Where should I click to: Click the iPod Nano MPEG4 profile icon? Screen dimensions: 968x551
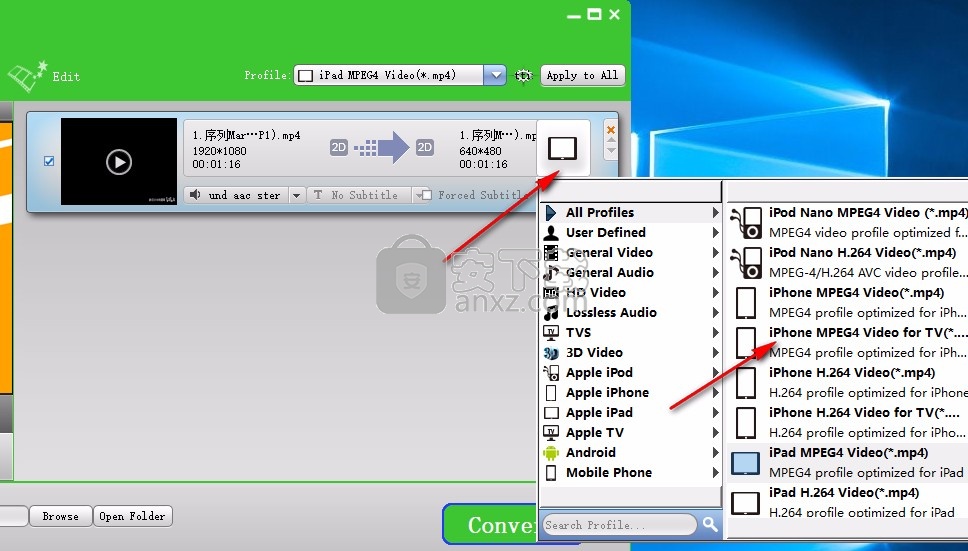(x=746, y=223)
